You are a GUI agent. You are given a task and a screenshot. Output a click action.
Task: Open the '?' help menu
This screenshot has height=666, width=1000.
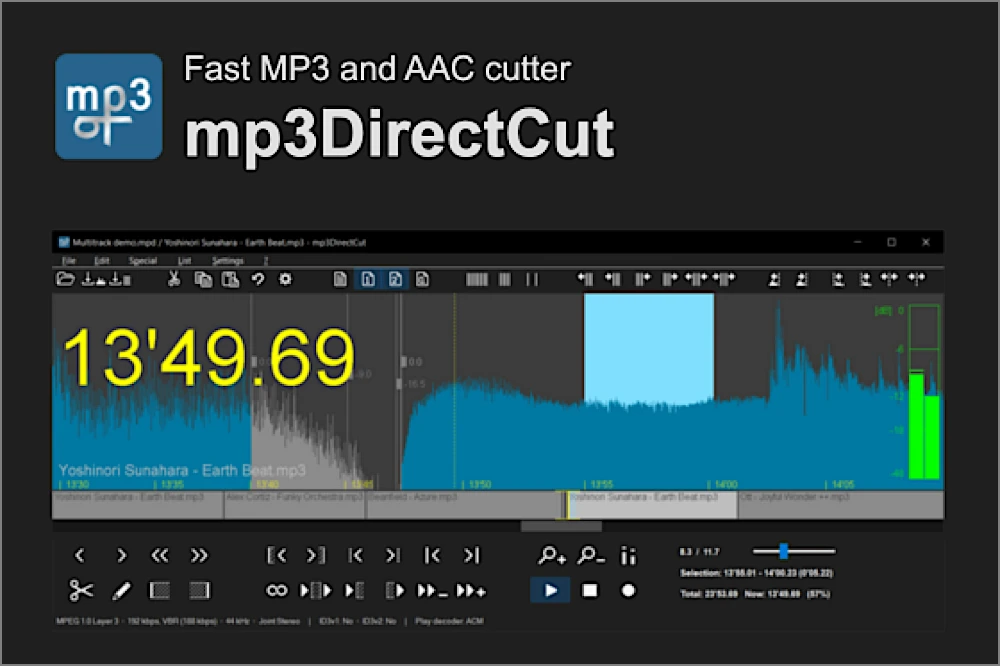point(265,260)
